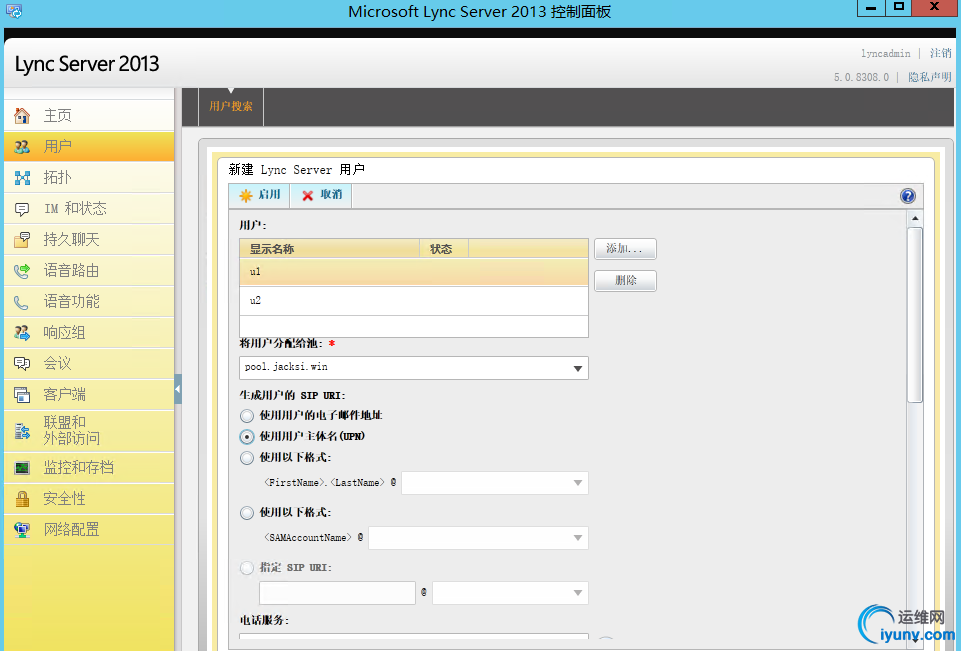Click the SIP URI name input field
961x651 pixels.
click(337, 593)
